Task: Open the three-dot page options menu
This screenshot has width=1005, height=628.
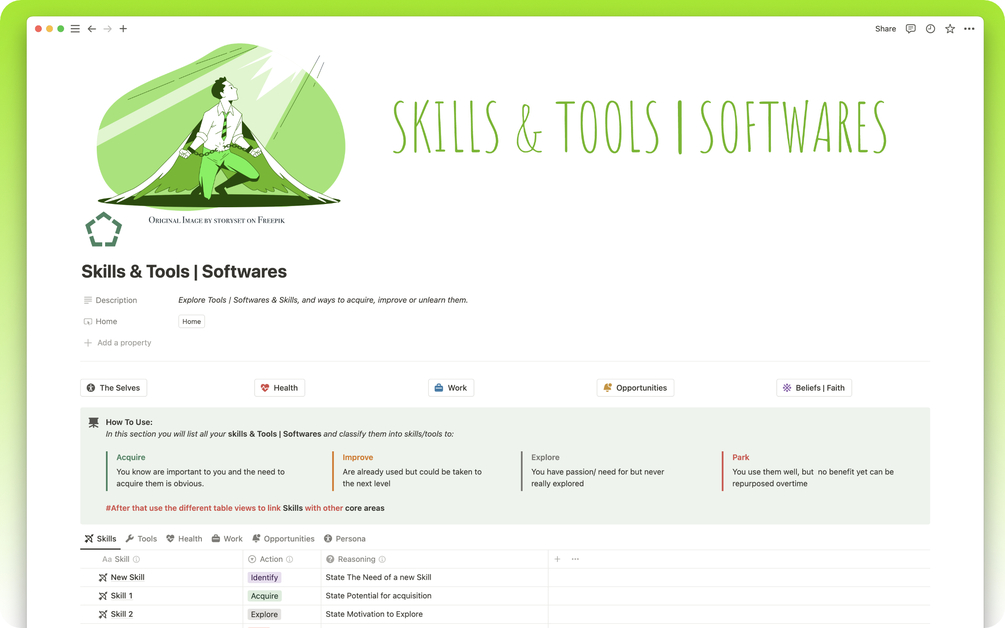Action: pyautogui.click(x=969, y=29)
